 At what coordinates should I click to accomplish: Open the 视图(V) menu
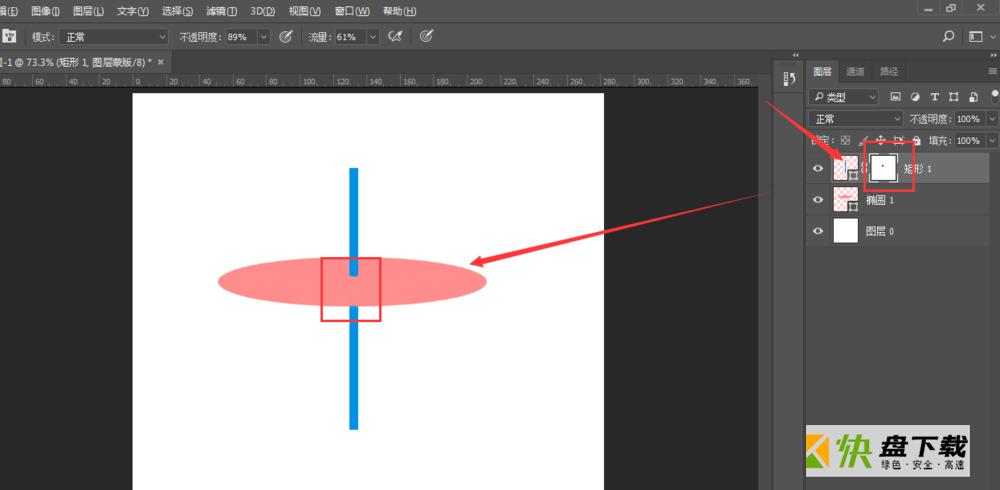[305, 11]
